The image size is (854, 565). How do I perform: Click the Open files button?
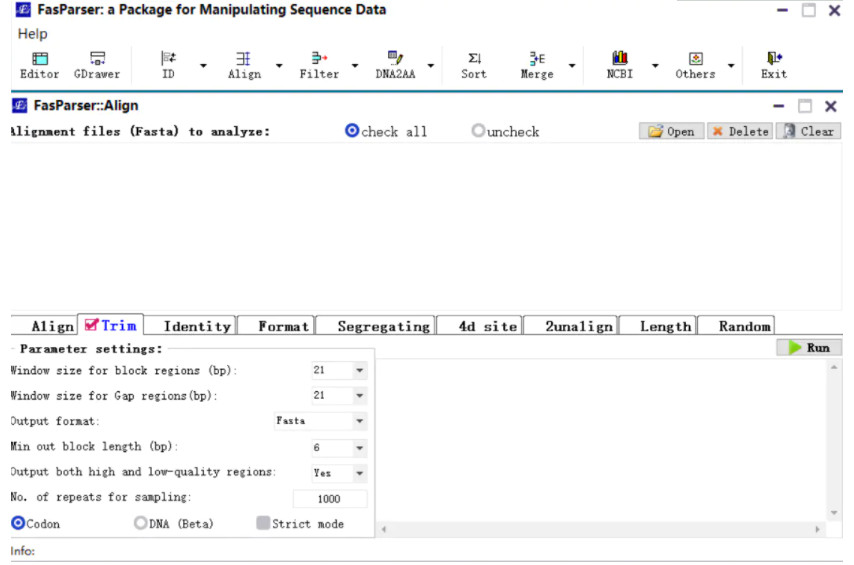672,131
